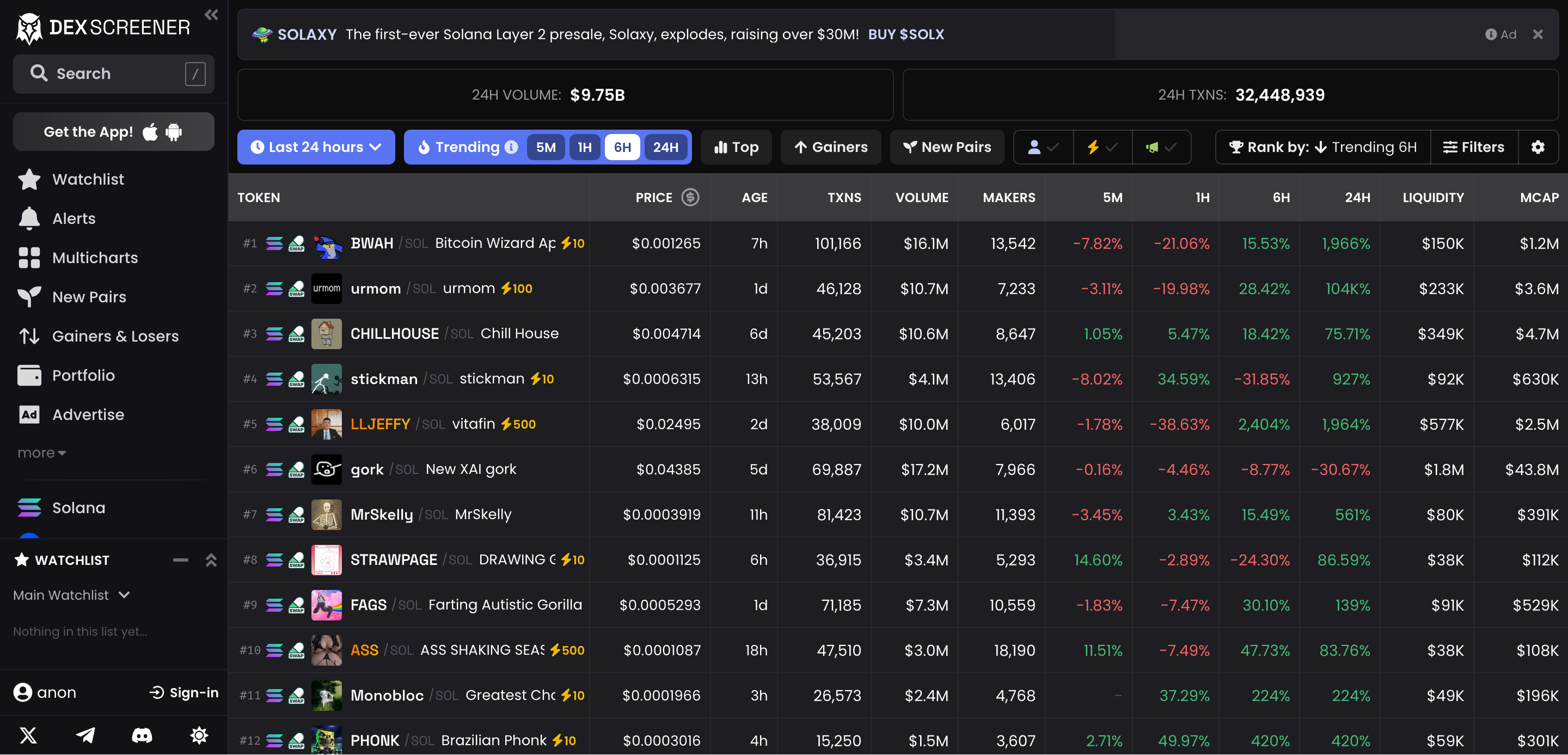Image resolution: width=1568 pixels, height=755 pixels.
Task: Open Rank by Trending 6H selector
Action: tap(1324, 147)
